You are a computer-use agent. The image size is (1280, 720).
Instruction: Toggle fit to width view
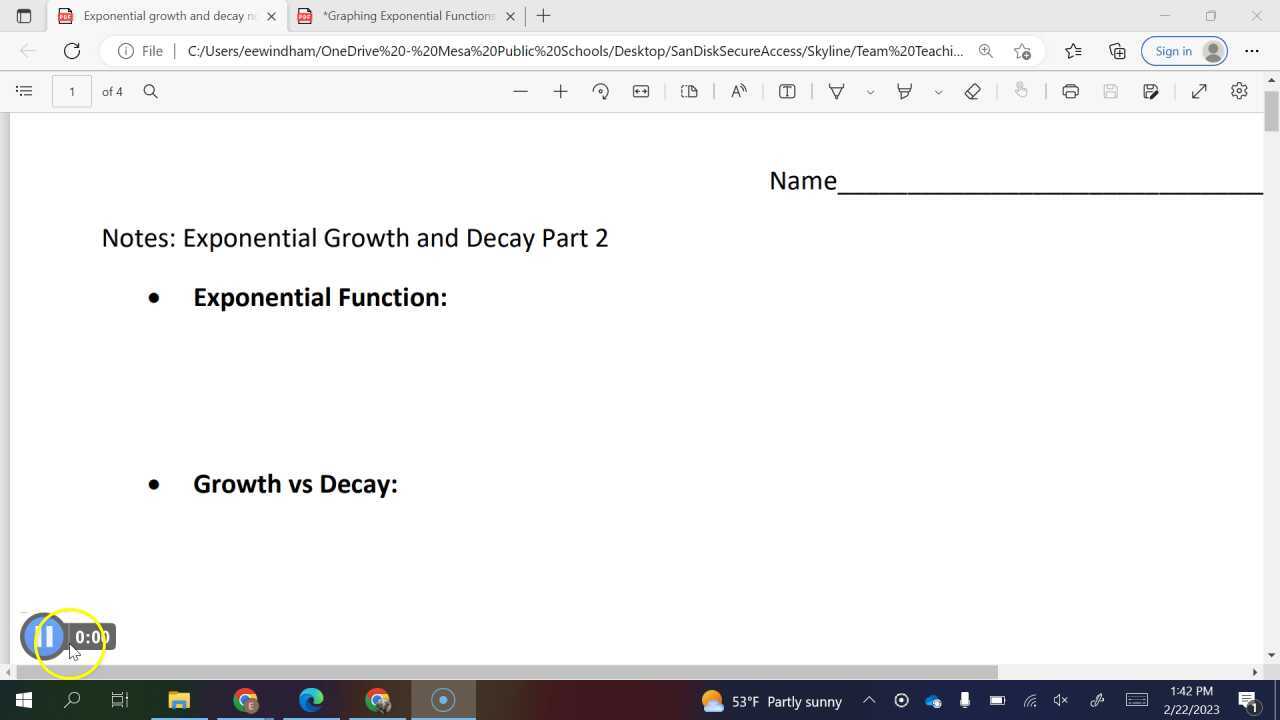point(641,91)
